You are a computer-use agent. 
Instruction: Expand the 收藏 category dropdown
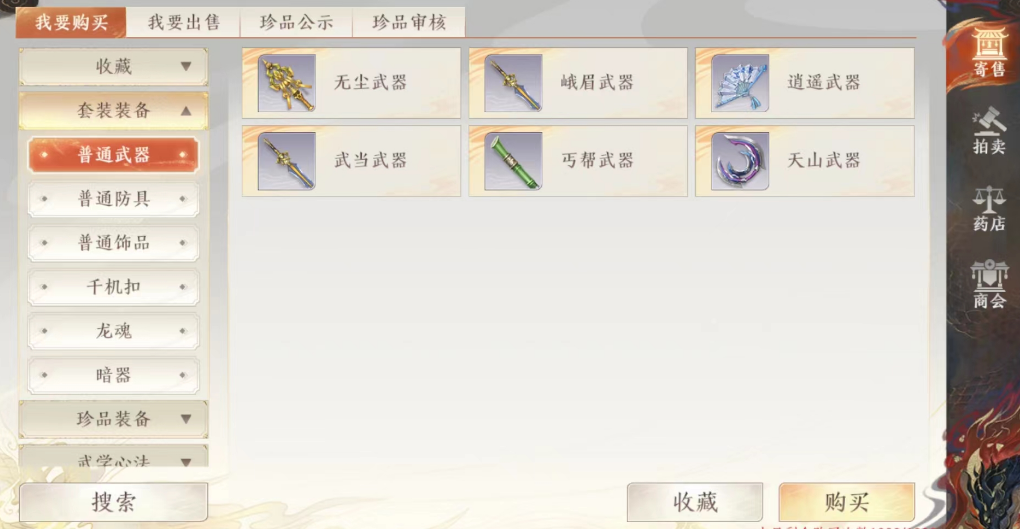114,66
